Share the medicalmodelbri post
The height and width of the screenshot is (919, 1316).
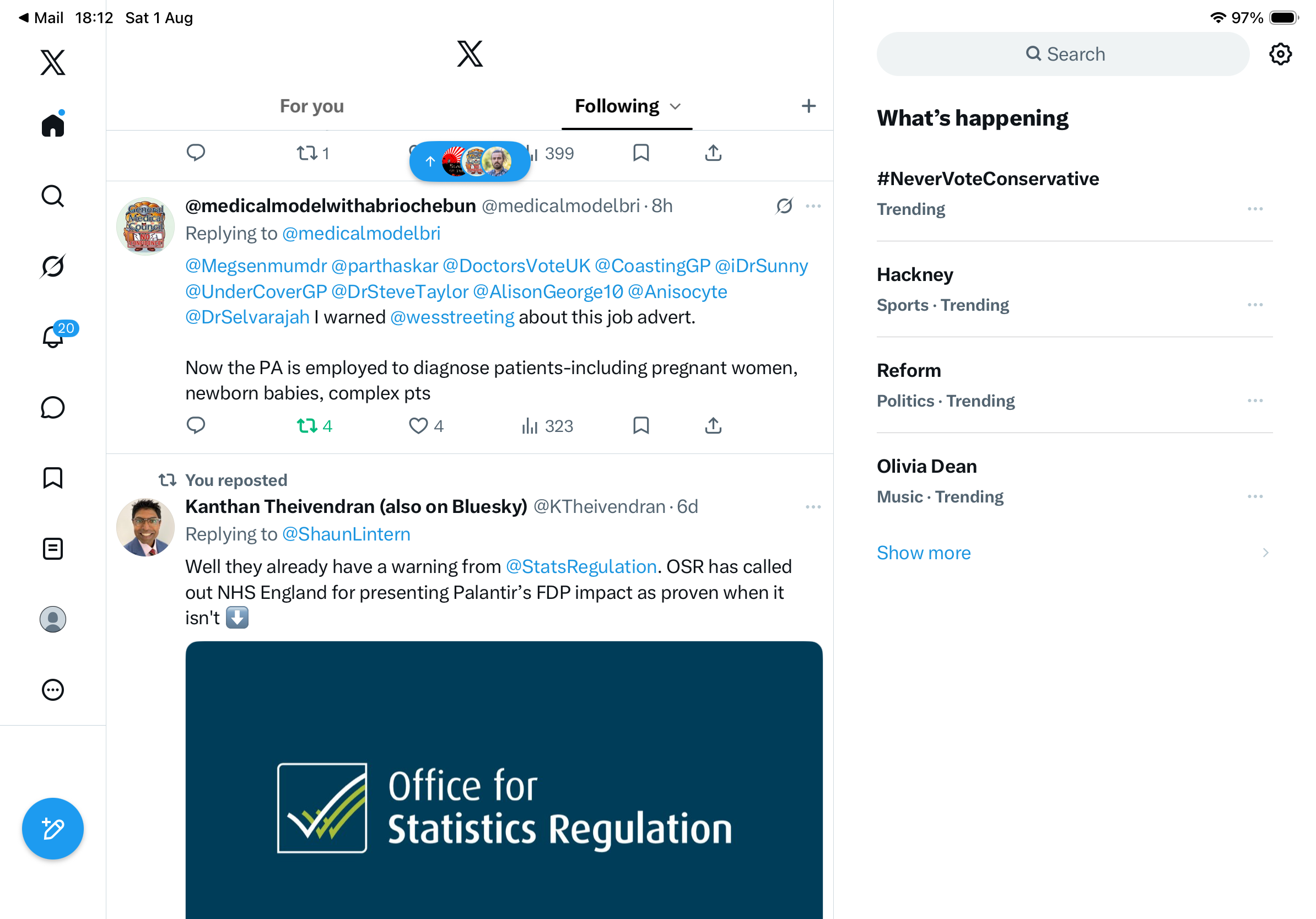[x=713, y=426]
